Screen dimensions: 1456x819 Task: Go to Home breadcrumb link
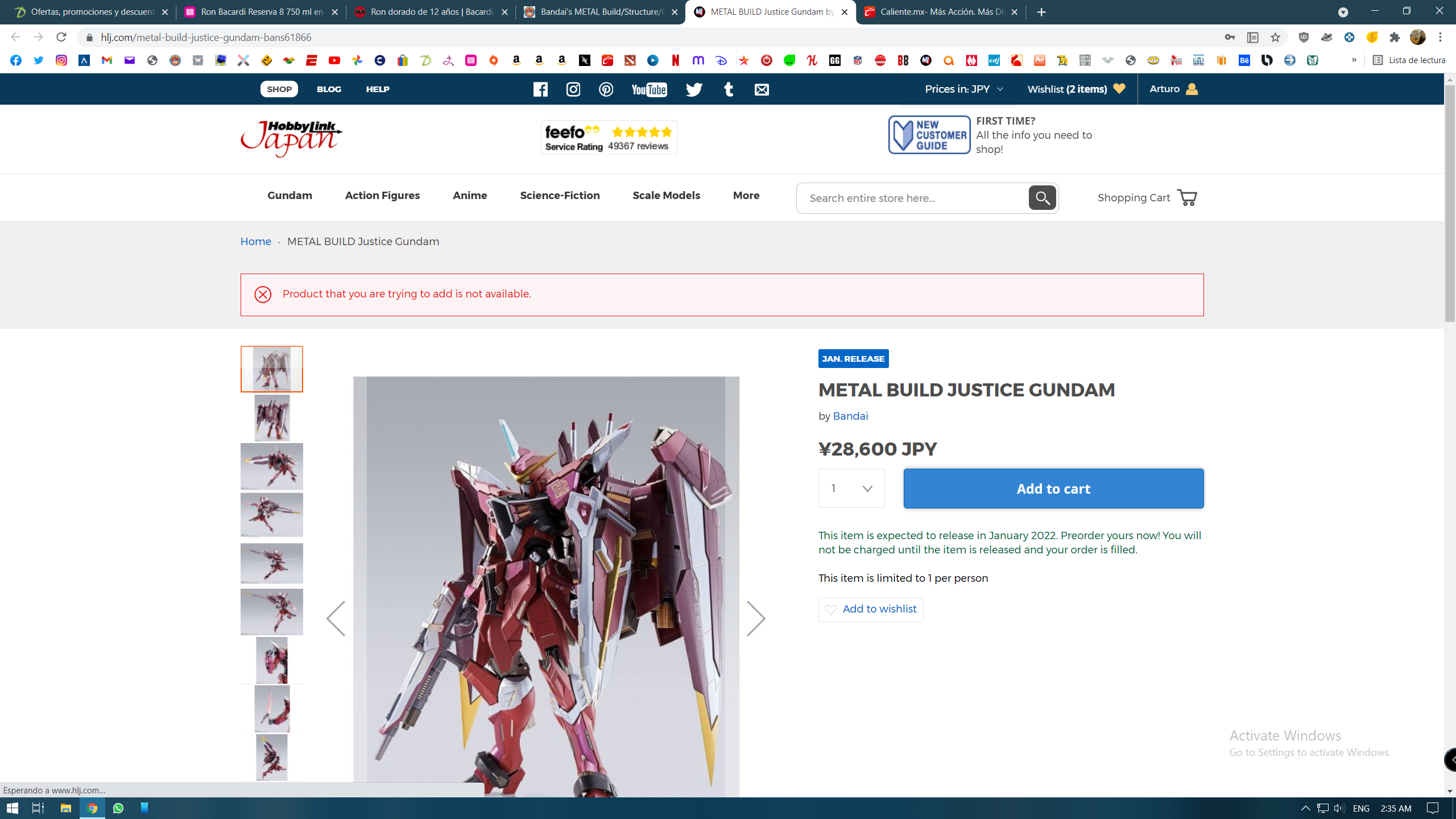click(x=255, y=242)
